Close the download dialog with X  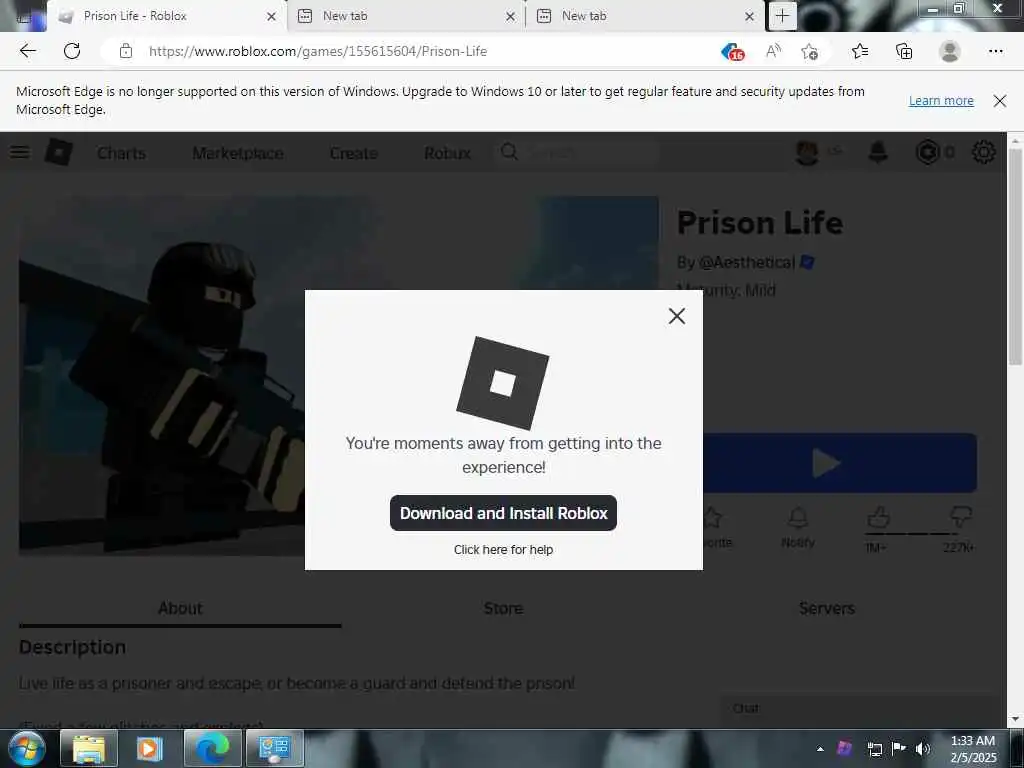(x=677, y=316)
